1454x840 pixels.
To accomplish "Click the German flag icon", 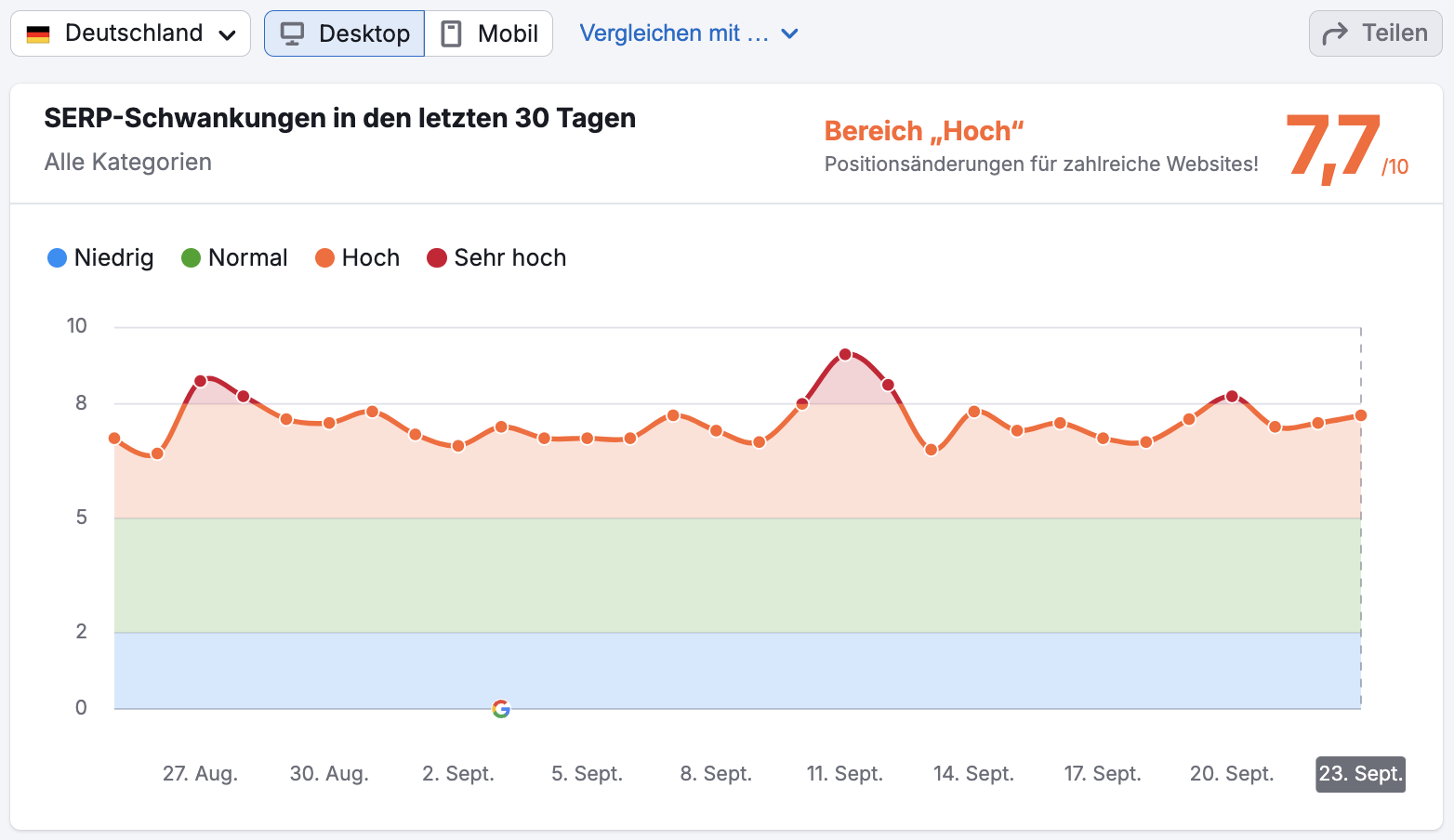I will (x=37, y=33).
